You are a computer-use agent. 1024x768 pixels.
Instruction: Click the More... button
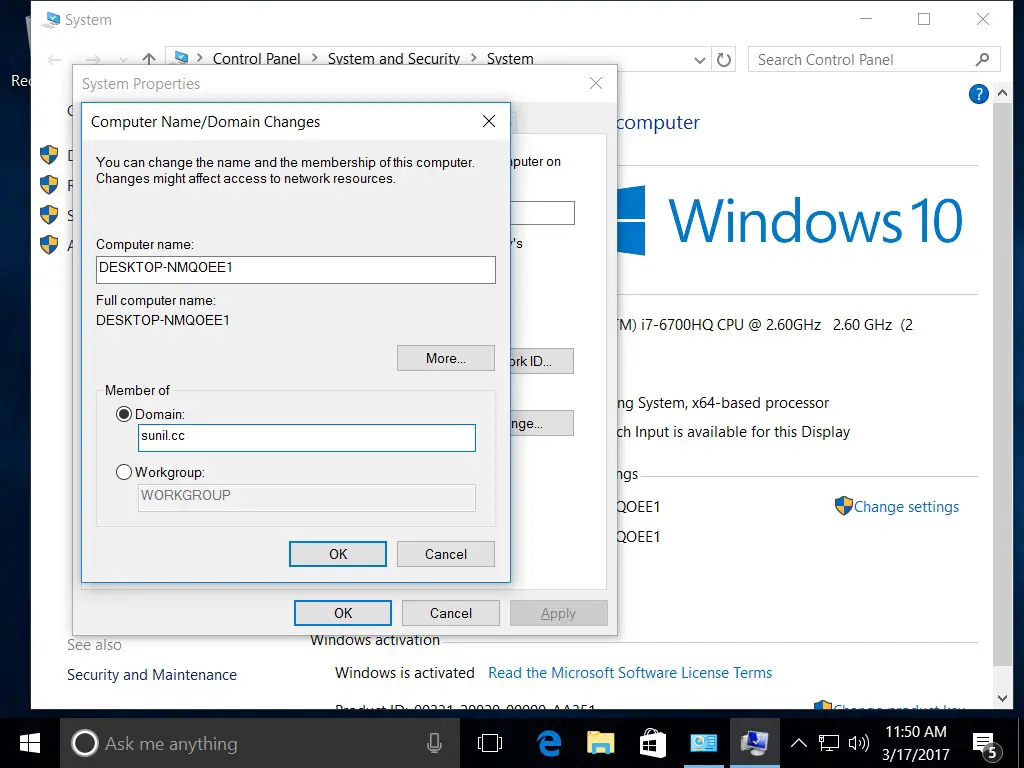point(446,358)
